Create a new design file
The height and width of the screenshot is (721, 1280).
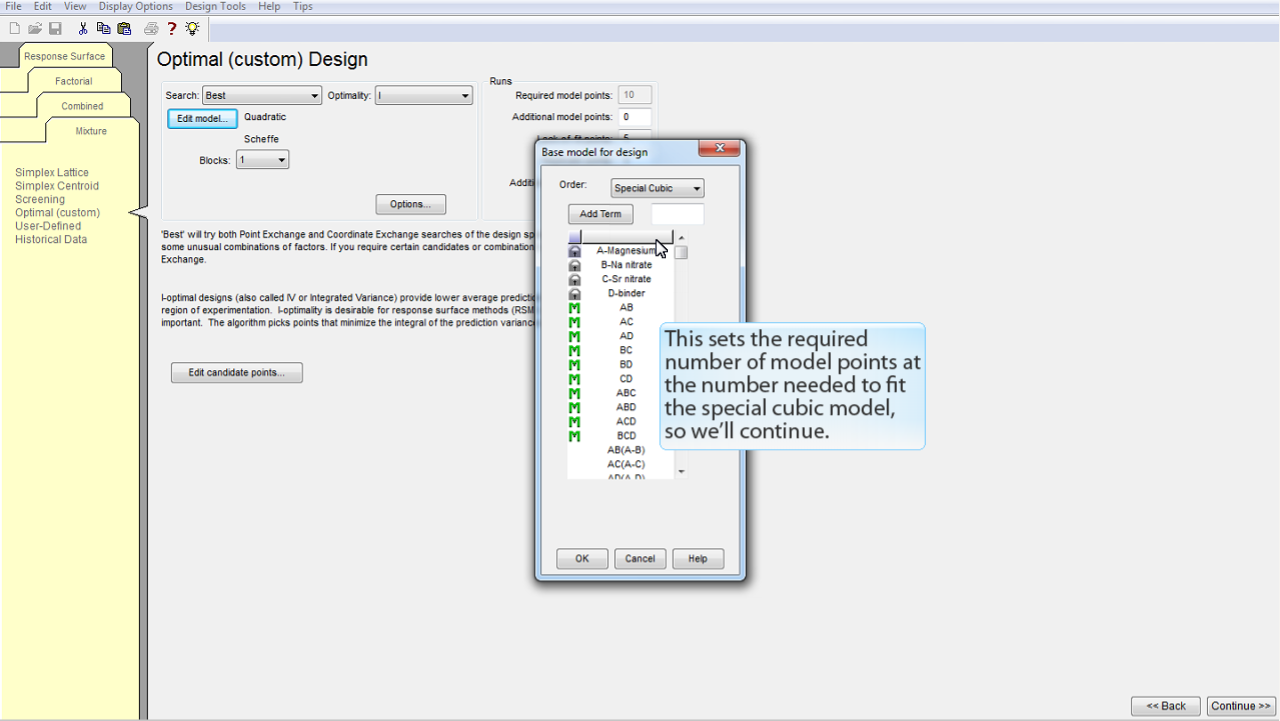14,29
